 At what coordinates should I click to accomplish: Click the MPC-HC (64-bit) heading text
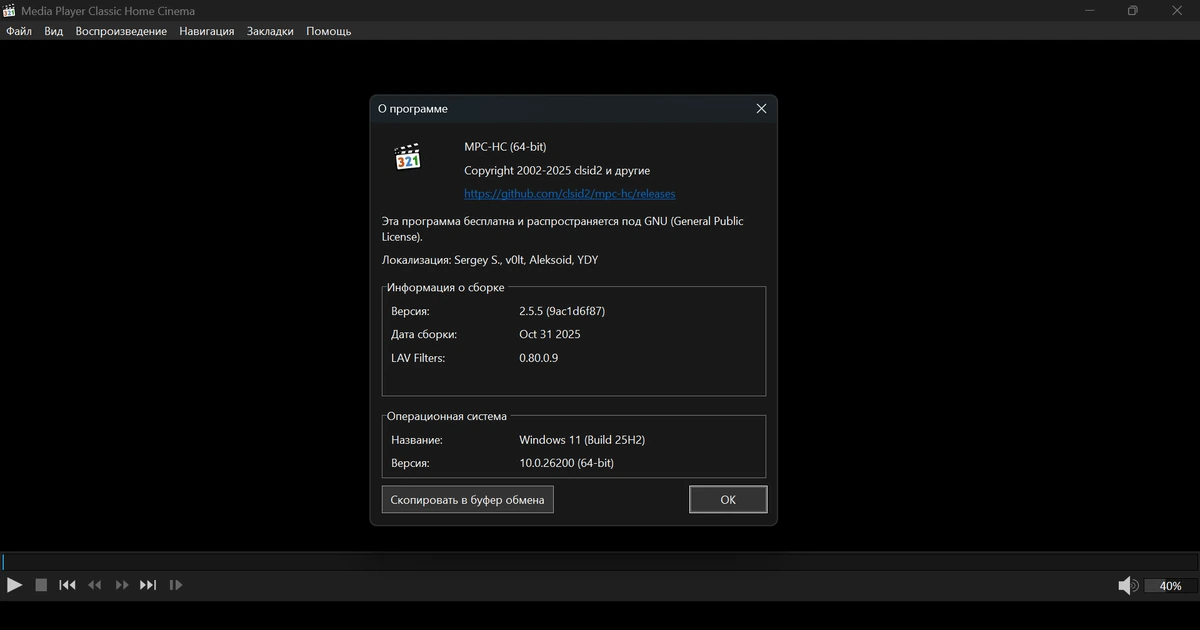(505, 147)
